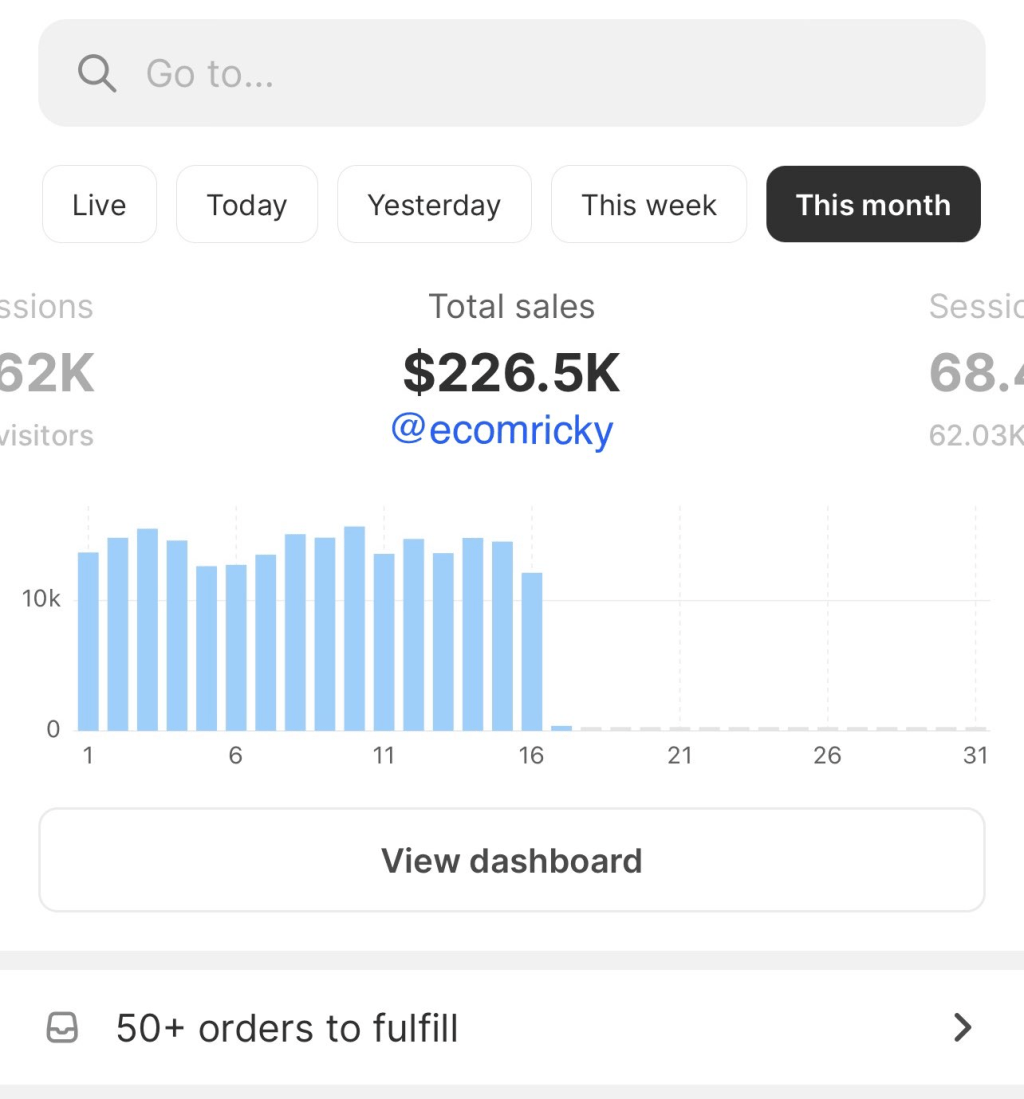Select the Today filter

(246, 204)
